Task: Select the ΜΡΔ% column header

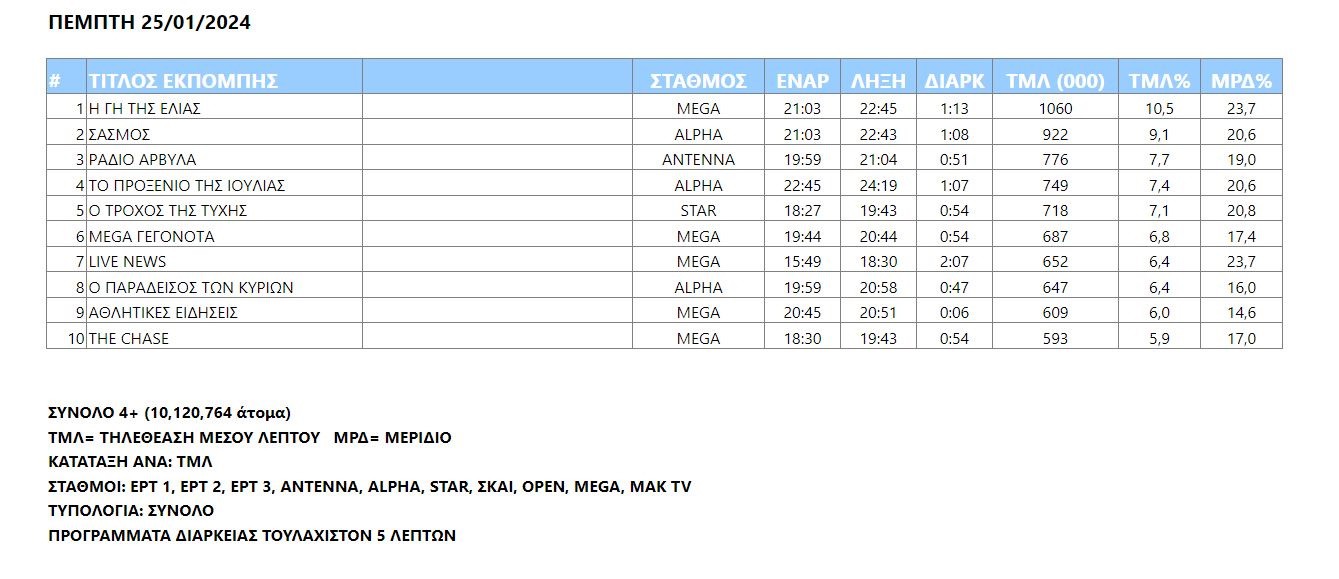Action: 1241,81
